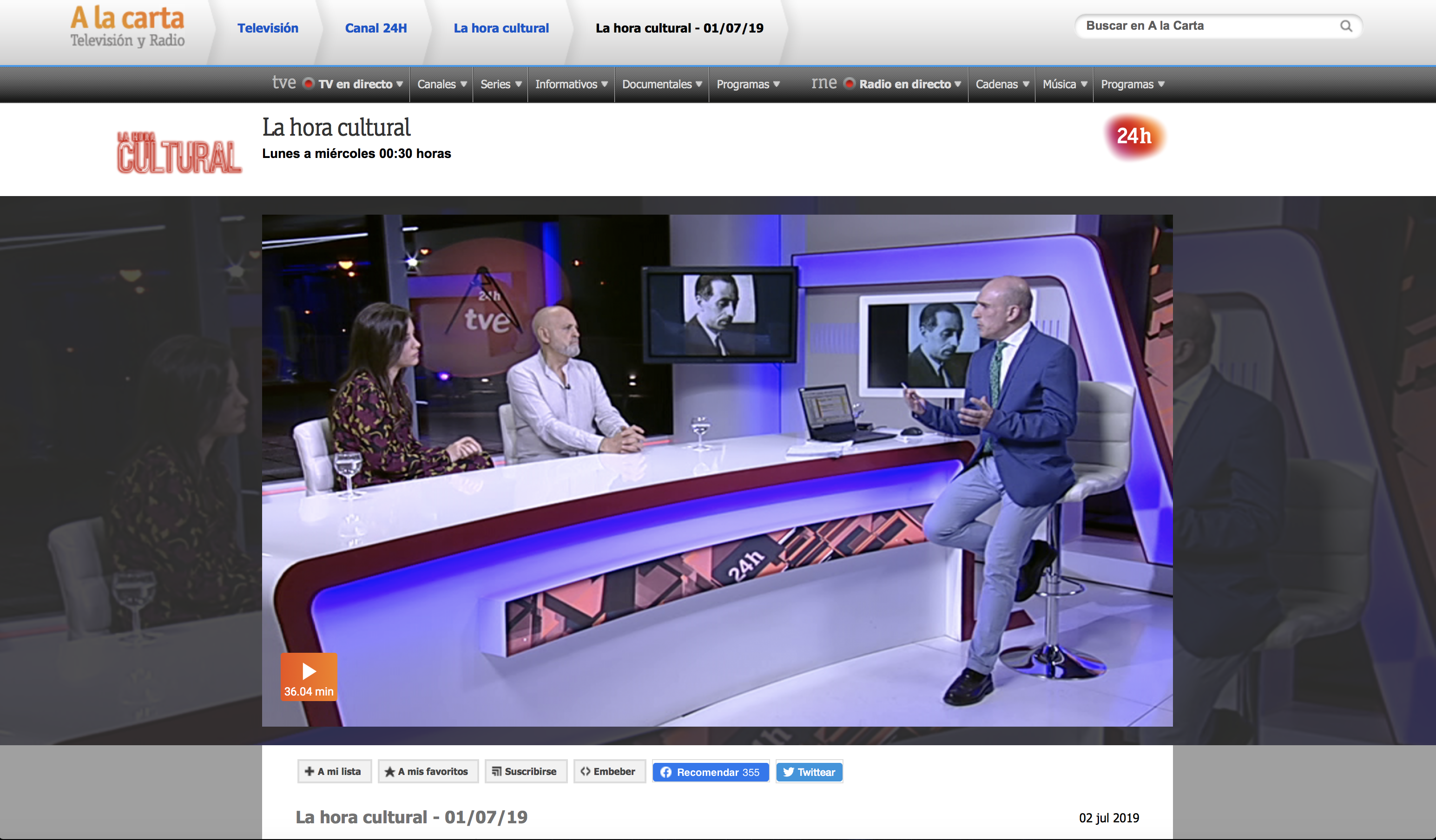Expand the tve Programas menu
Image resolution: width=1436 pixels, height=840 pixels.
pos(748,85)
